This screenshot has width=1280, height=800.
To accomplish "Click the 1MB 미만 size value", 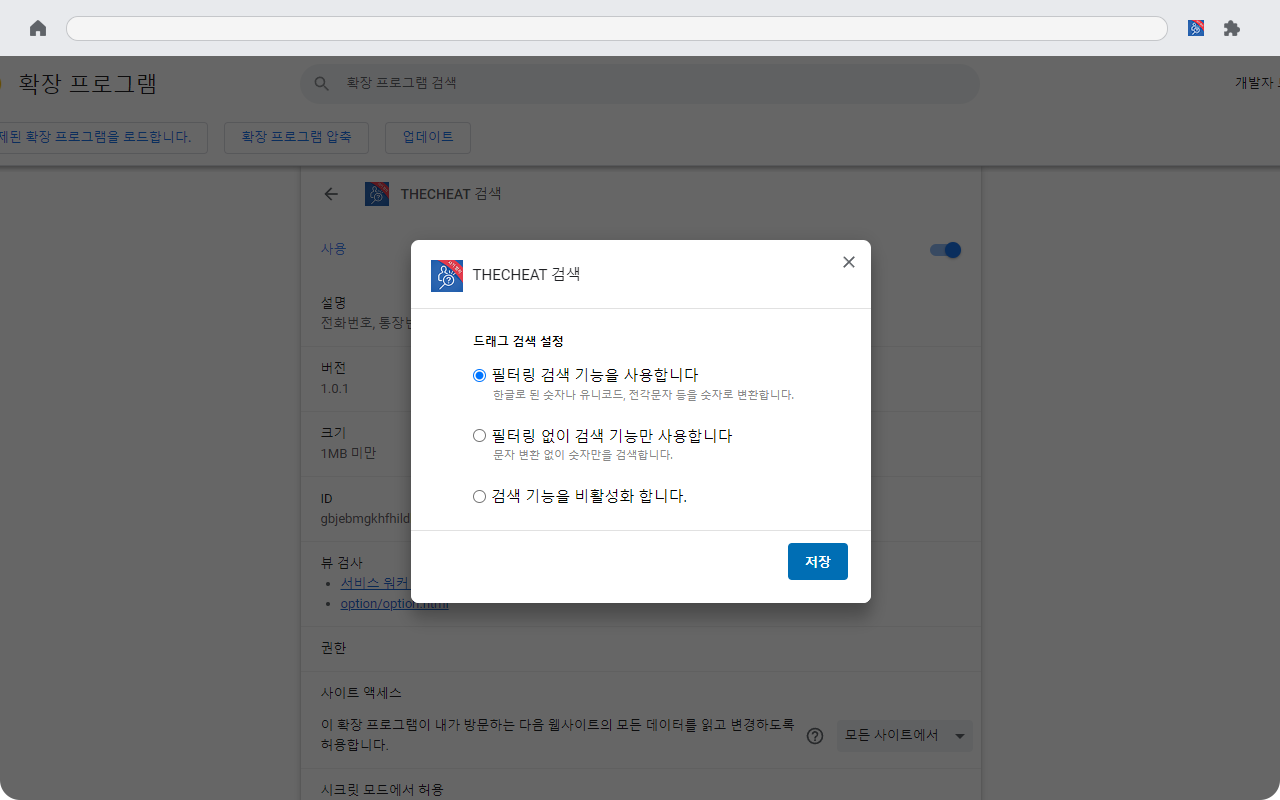I will point(348,453).
